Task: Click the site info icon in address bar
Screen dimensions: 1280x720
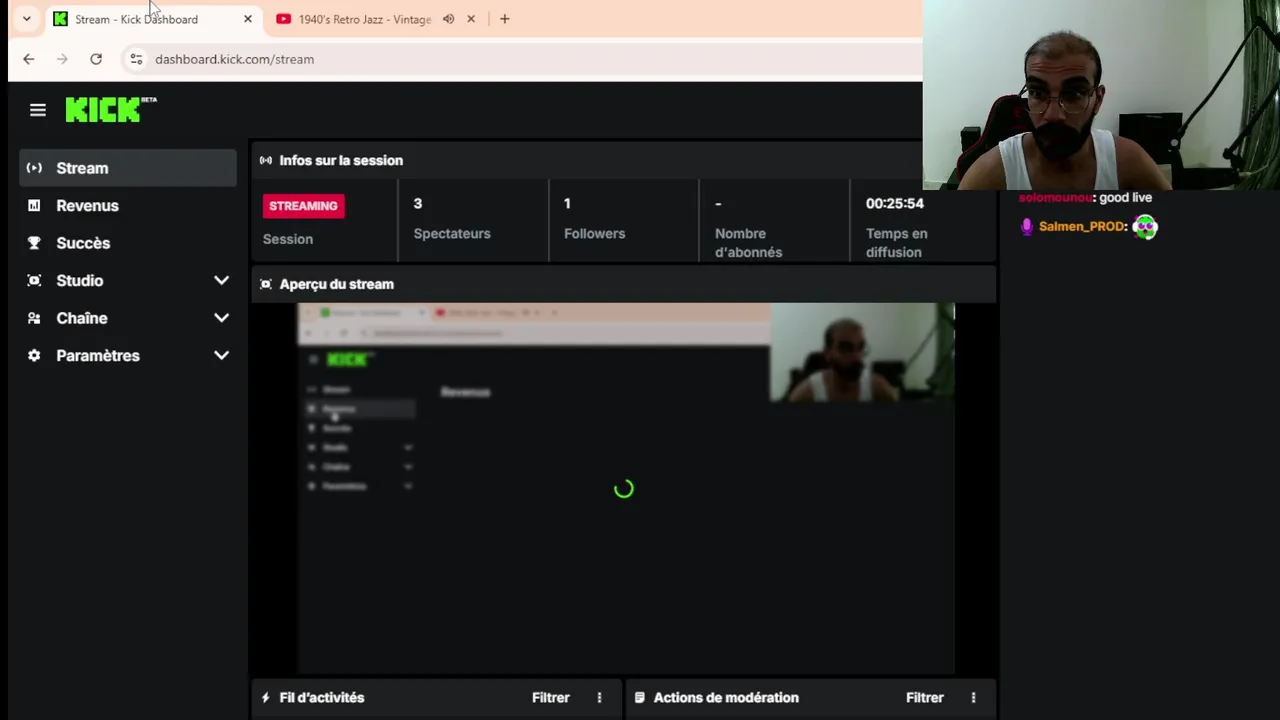Action: [x=137, y=59]
